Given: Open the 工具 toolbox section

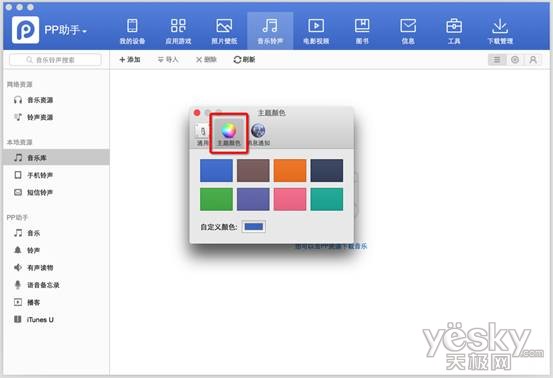Looking at the screenshot, I should 454,31.
